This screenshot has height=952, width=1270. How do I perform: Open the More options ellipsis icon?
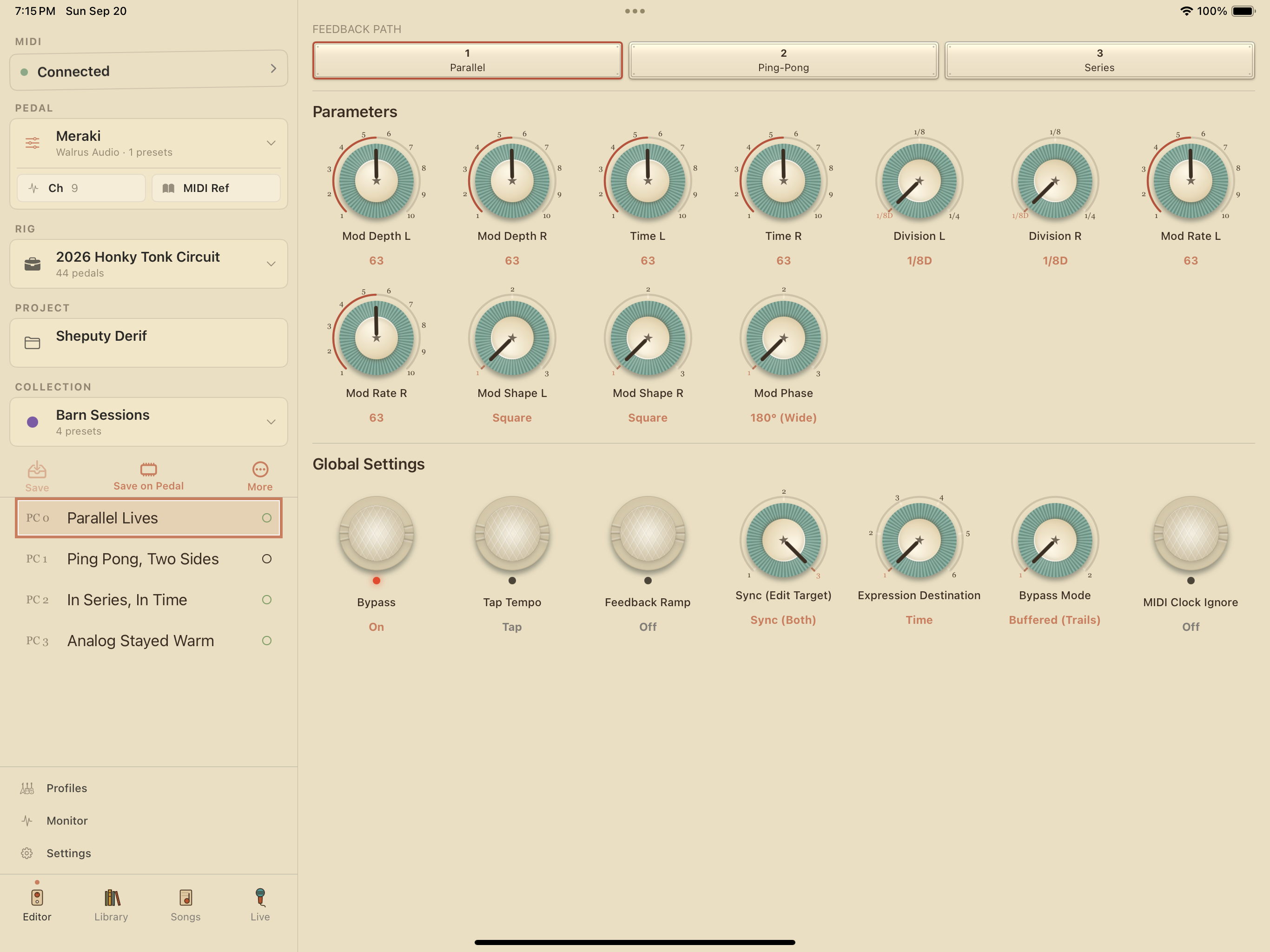pos(260,469)
